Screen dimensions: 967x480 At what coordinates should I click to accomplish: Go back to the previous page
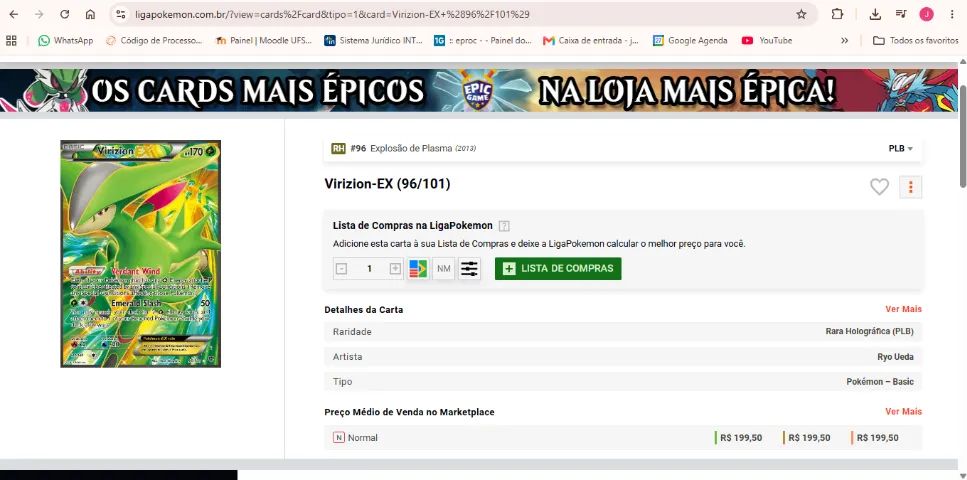point(14,14)
